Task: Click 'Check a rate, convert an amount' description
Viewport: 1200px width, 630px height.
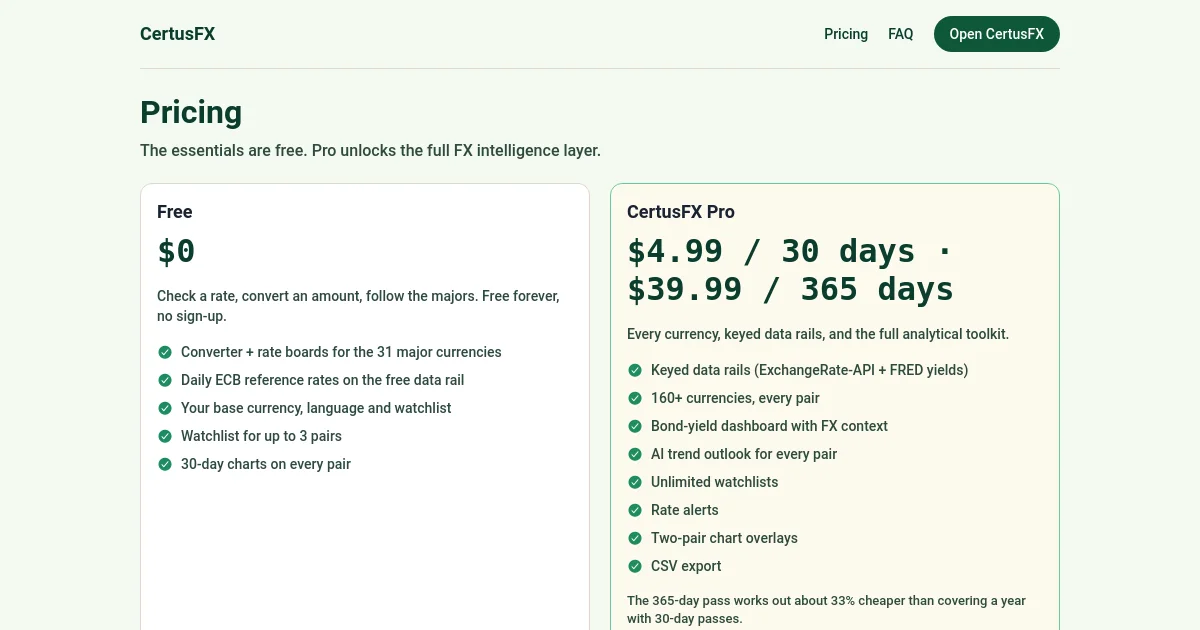Action: click(x=358, y=306)
